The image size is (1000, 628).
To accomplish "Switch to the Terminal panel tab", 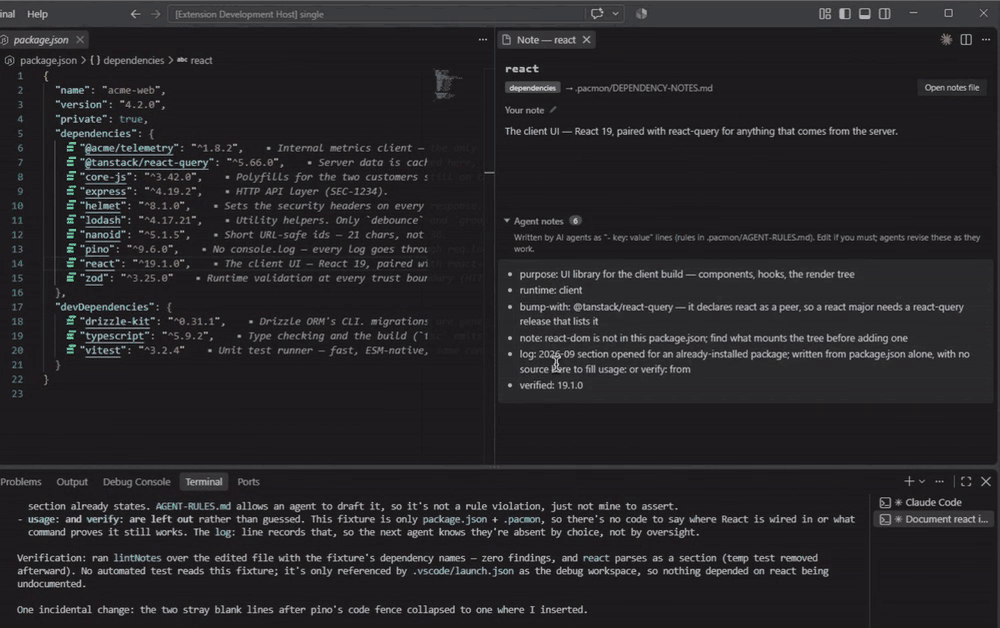I will pos(203,482).
